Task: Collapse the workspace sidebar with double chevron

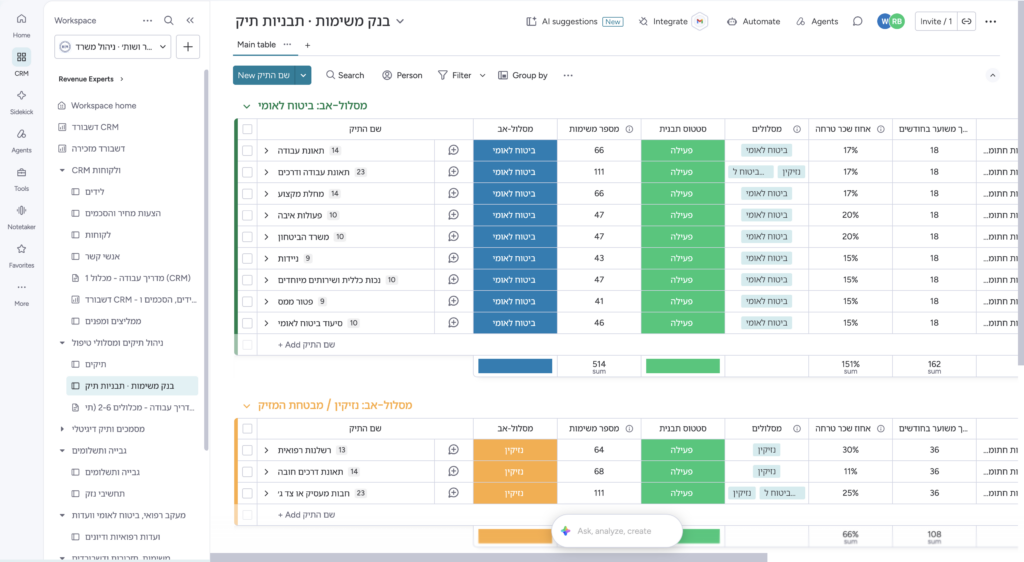Action: click(x=190, y=20)
